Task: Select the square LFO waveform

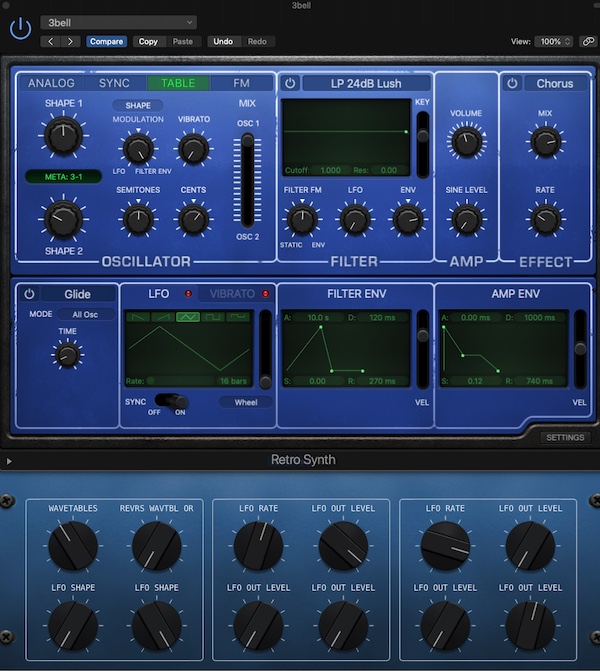Action: (213, 317)
